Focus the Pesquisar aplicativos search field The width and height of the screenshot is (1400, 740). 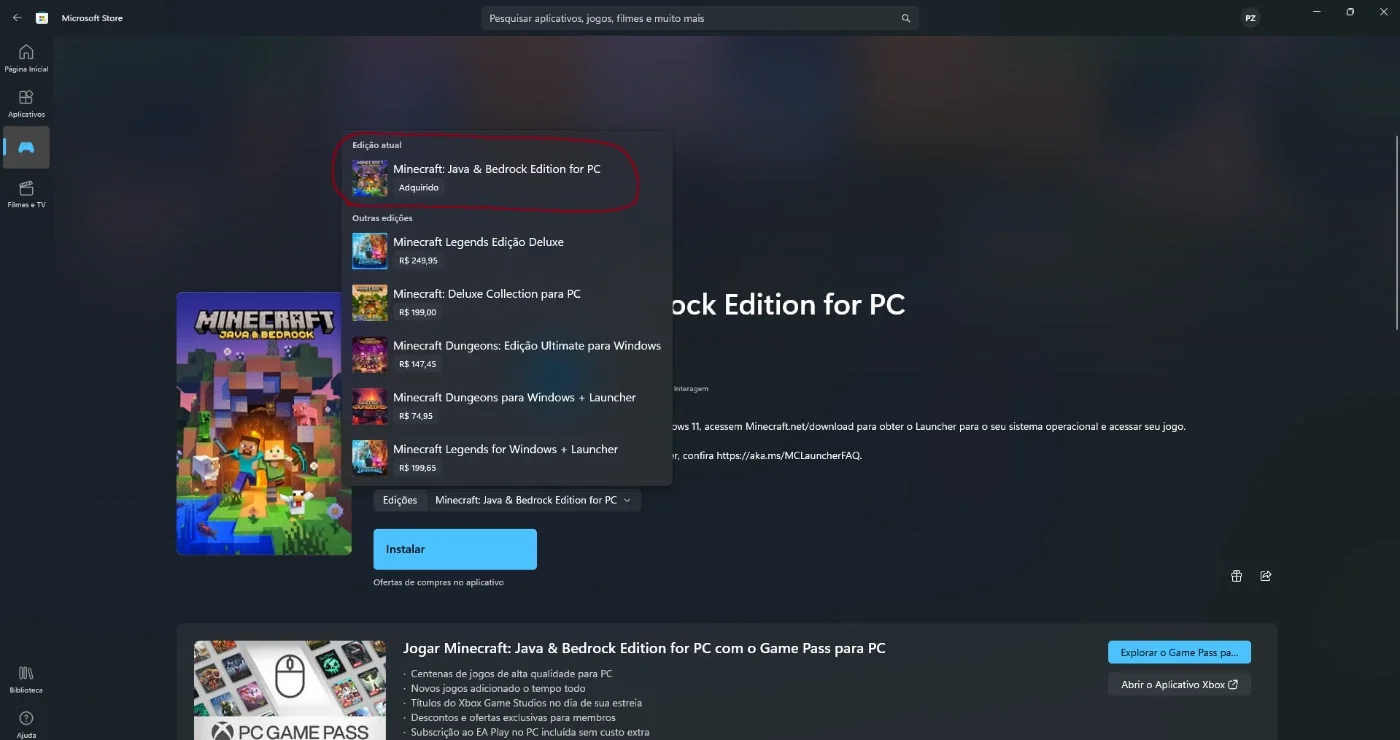[700, 18]
